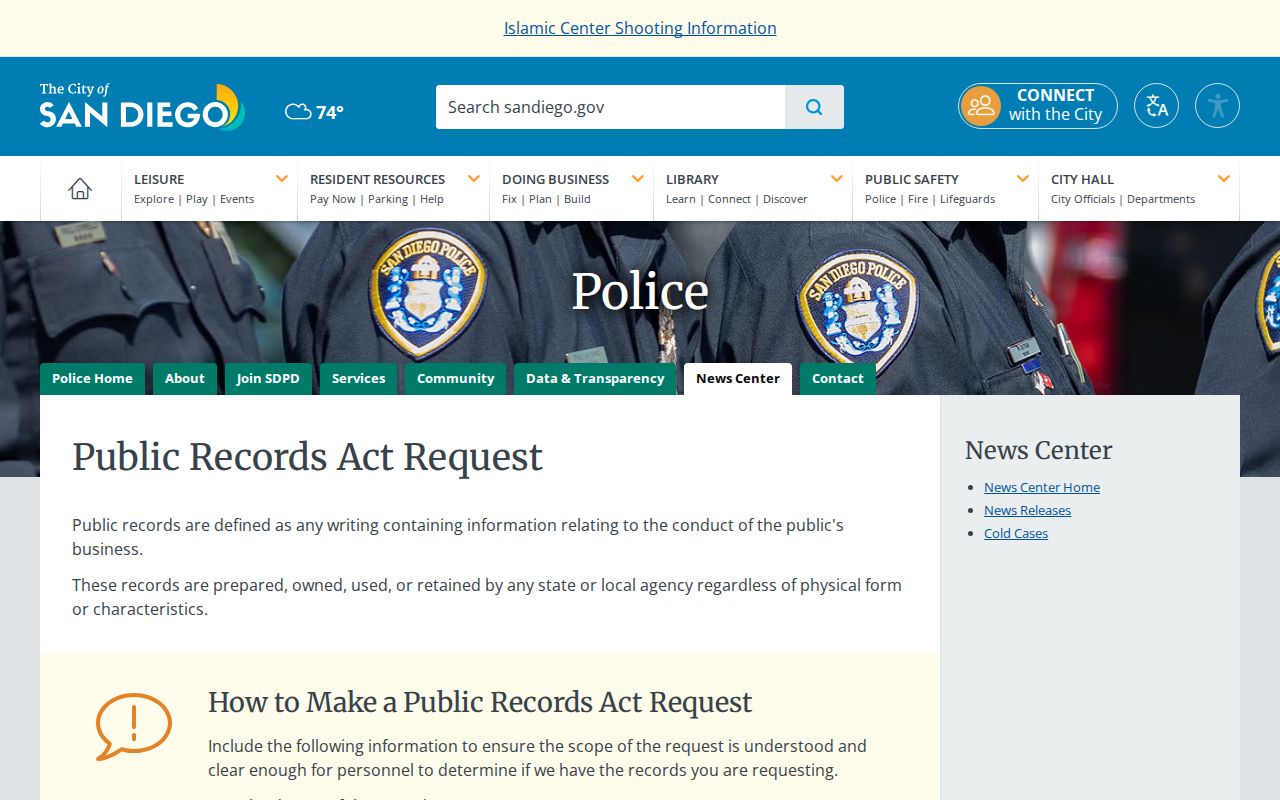Click Police | Fire | Lifeguards subtitle

(930, 199)
